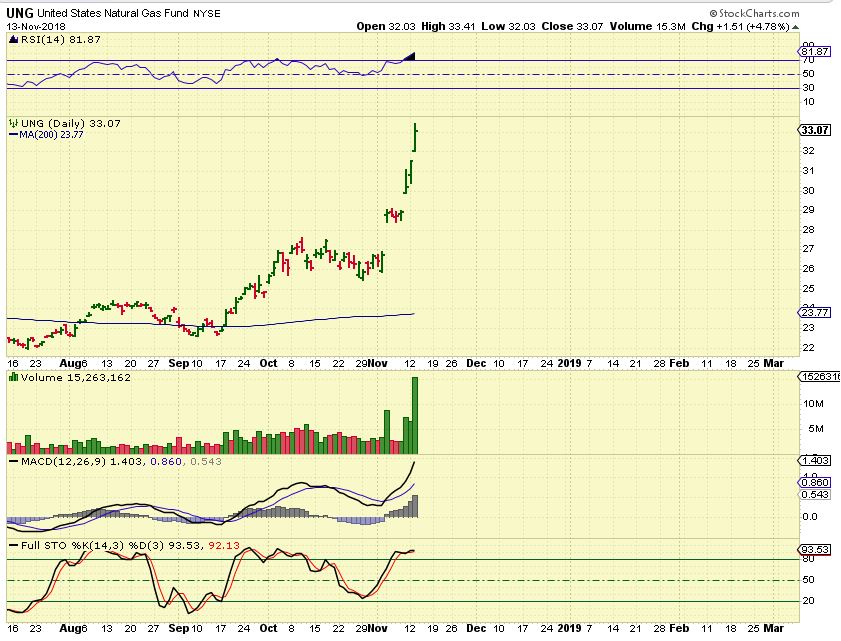Click the 0.543 histogram tag on right axis

(x=815, y=495)
